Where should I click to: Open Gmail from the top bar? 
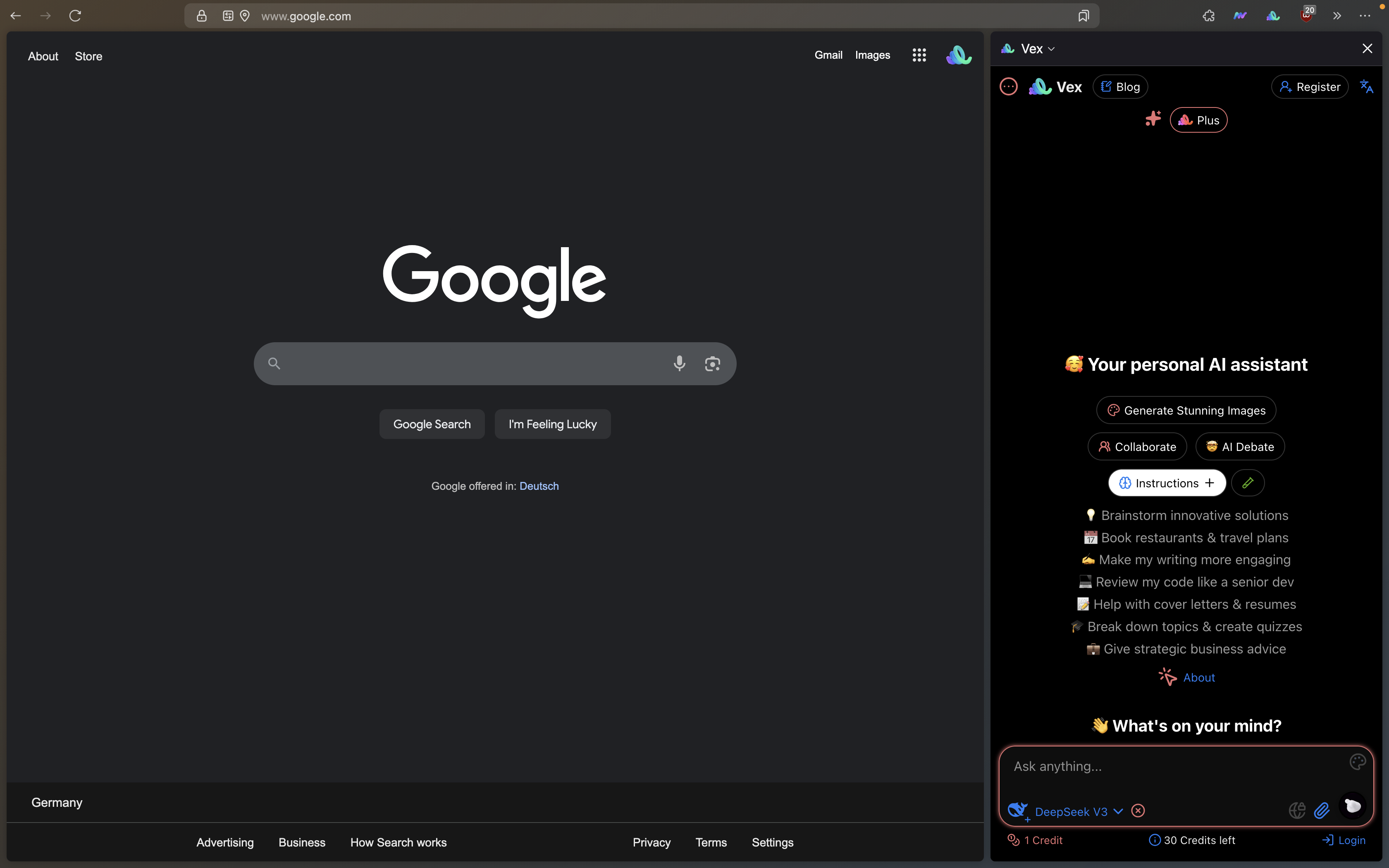tap(828, 55)
